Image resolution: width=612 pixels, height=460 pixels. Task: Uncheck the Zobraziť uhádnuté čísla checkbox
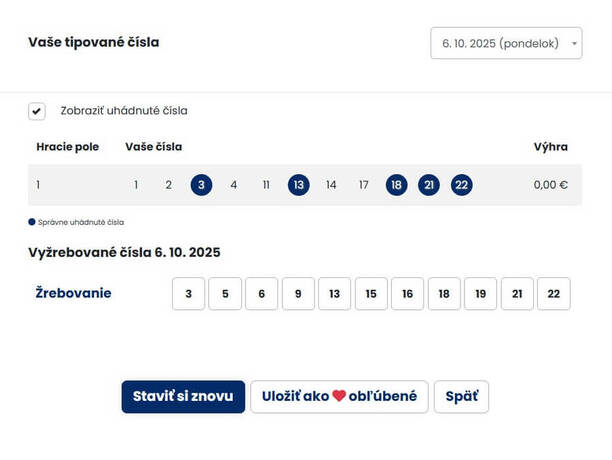37,111
